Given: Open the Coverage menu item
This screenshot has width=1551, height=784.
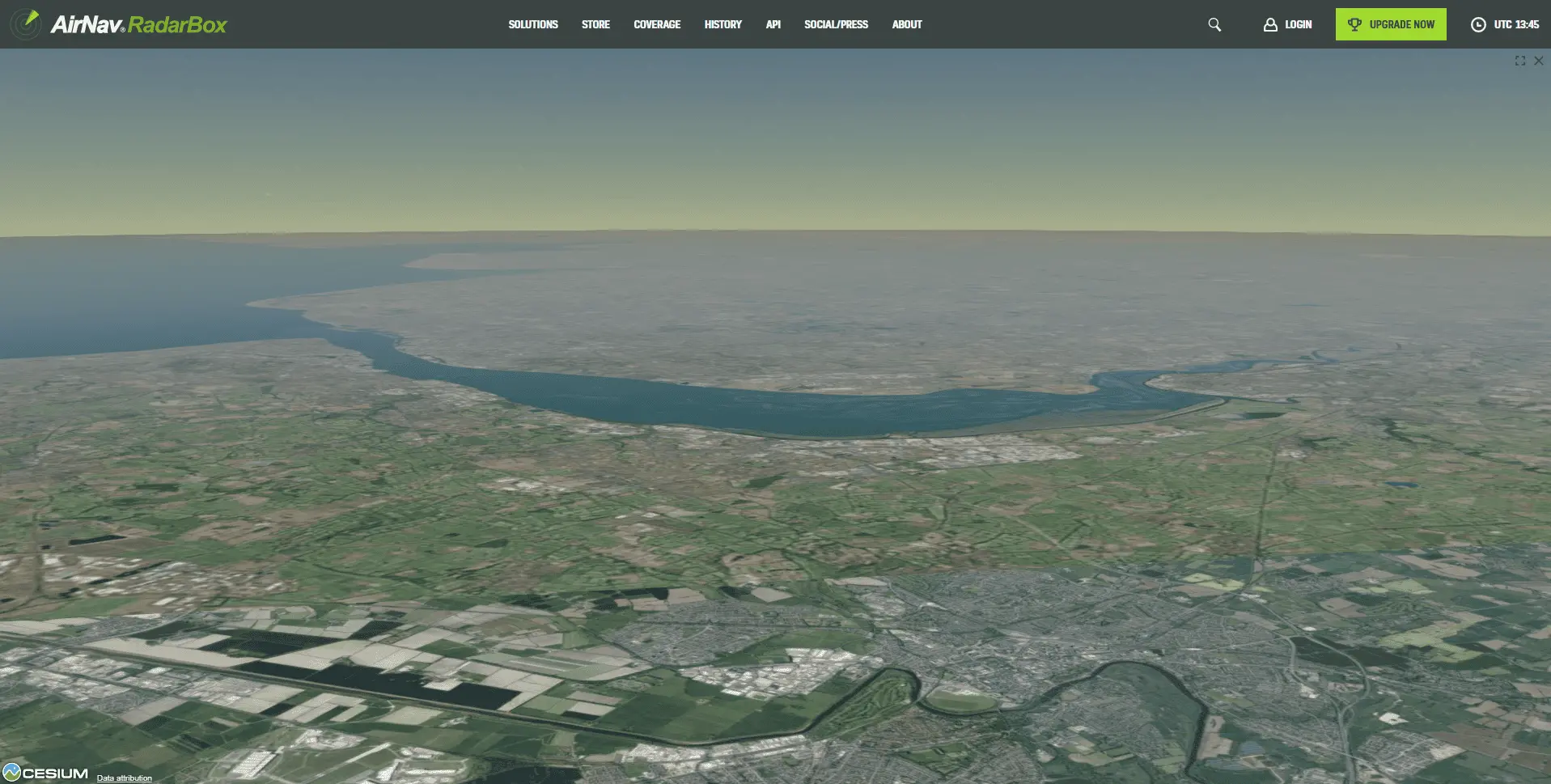Looking at the screenshot, I should pos(657,24).
